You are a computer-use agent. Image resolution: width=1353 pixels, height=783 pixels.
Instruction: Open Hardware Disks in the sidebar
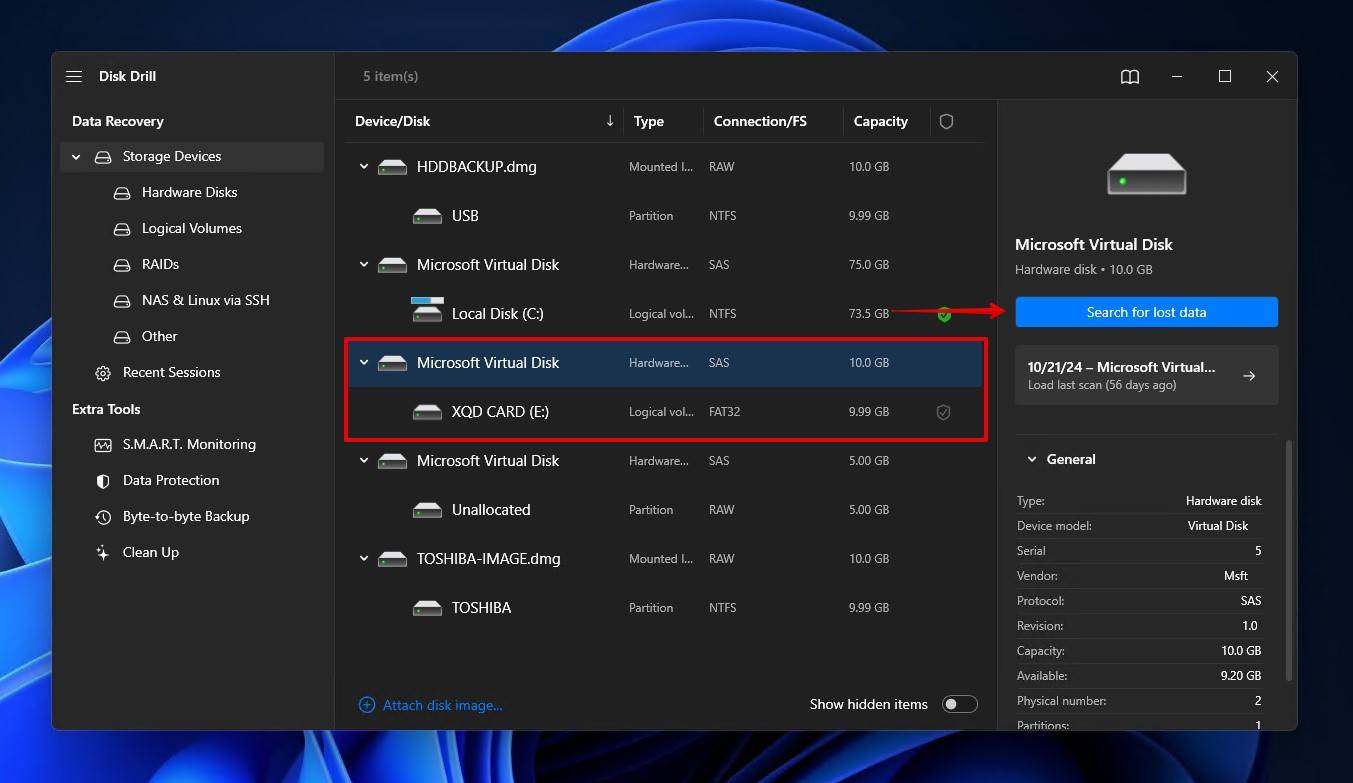190,193
